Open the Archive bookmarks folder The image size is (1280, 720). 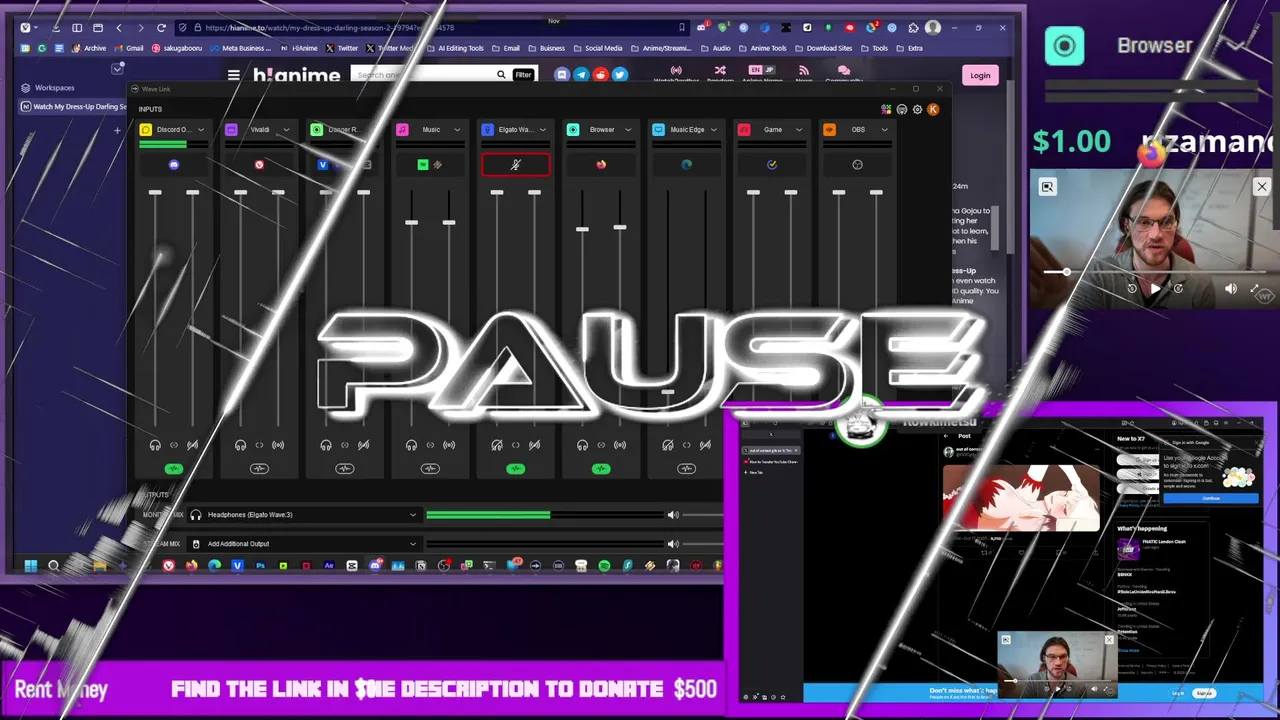point(88,48)
